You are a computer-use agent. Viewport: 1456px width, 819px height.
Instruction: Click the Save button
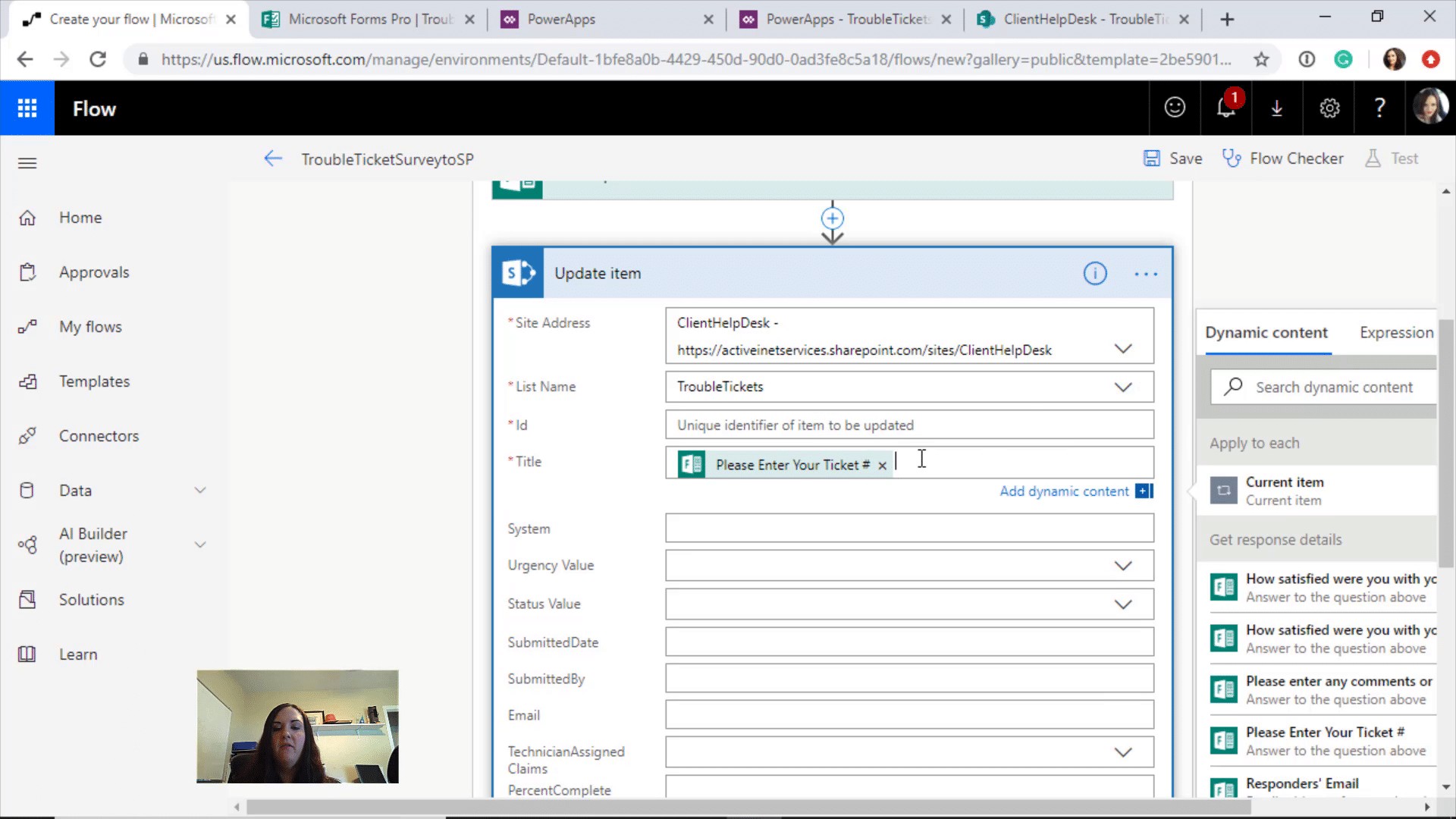tap(1172, 158)
